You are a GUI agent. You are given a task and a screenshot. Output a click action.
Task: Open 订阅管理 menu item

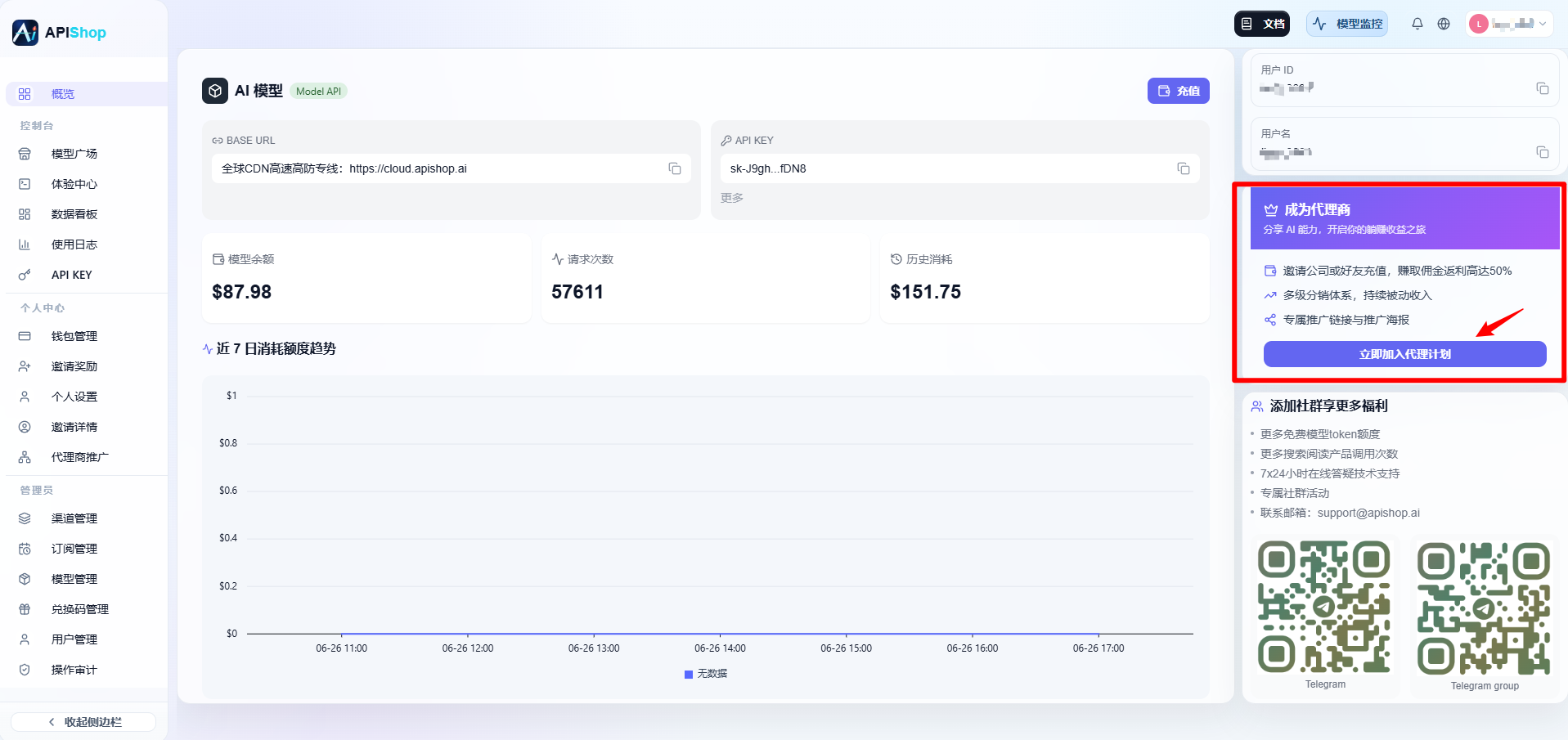(x=86, y=549)
